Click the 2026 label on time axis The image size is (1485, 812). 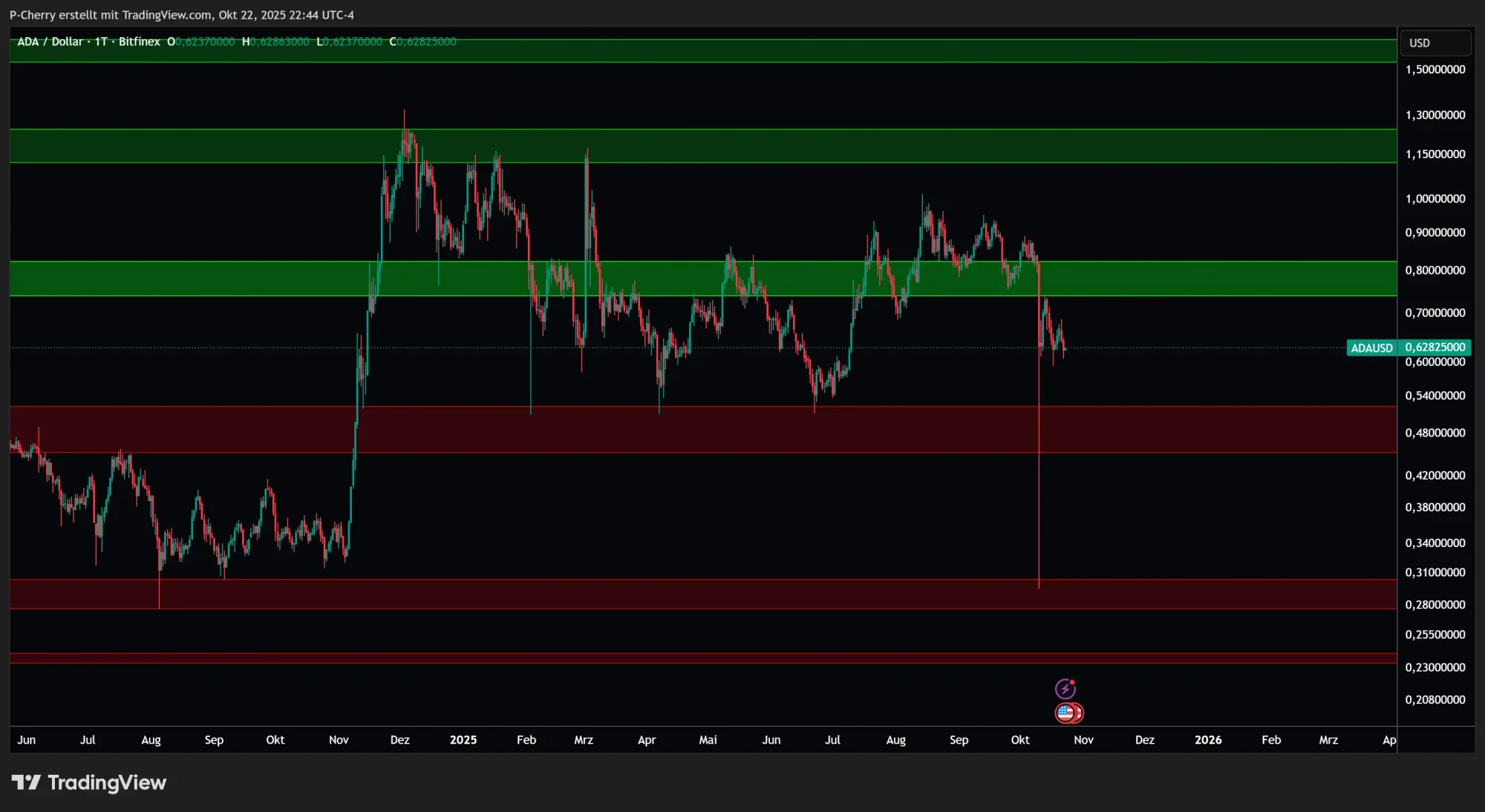tap(1208, 740)
